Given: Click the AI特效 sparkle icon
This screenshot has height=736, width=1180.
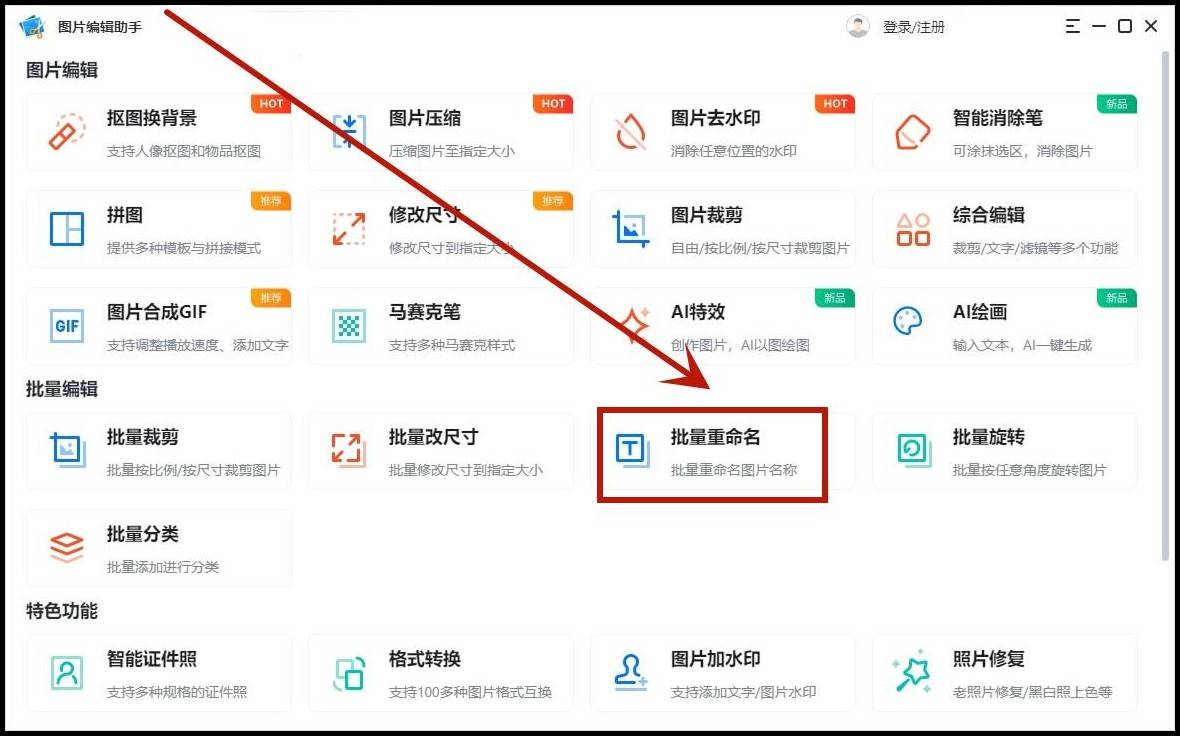Looking at the screenshot, I should (634, 324).
